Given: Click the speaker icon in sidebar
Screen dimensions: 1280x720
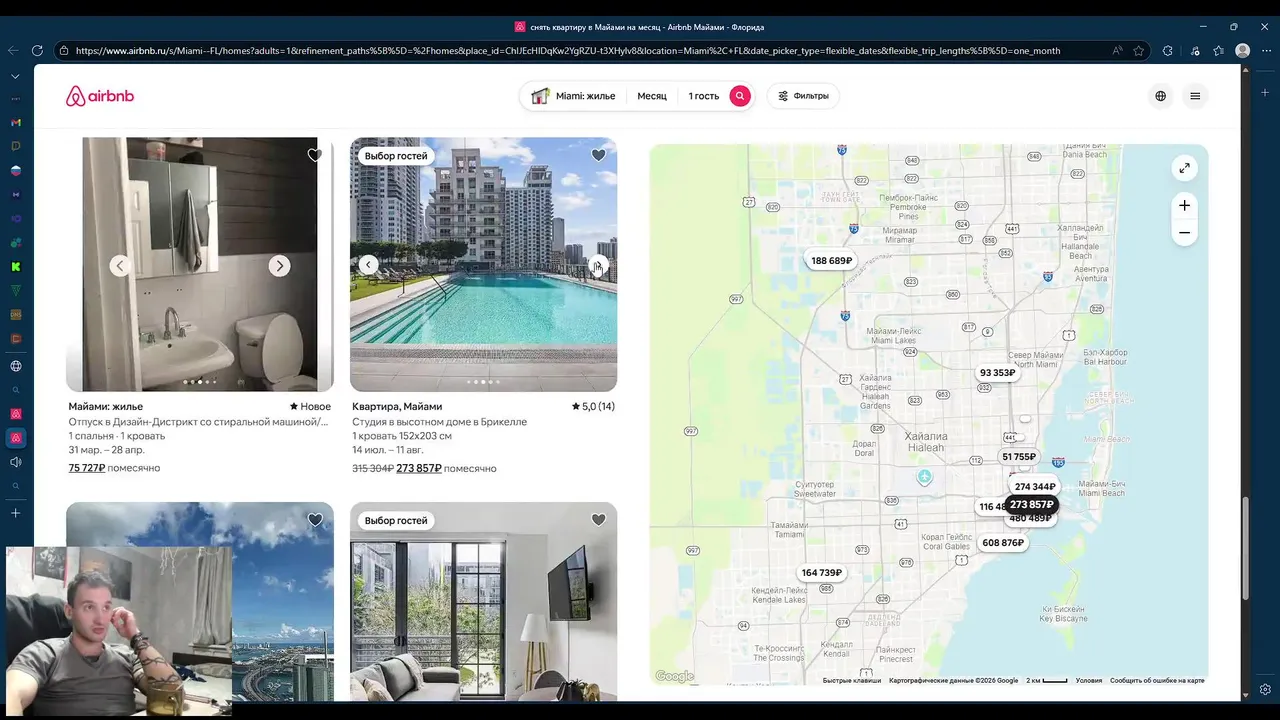Looking at the screenshot, I should click(x=16, y=462).
